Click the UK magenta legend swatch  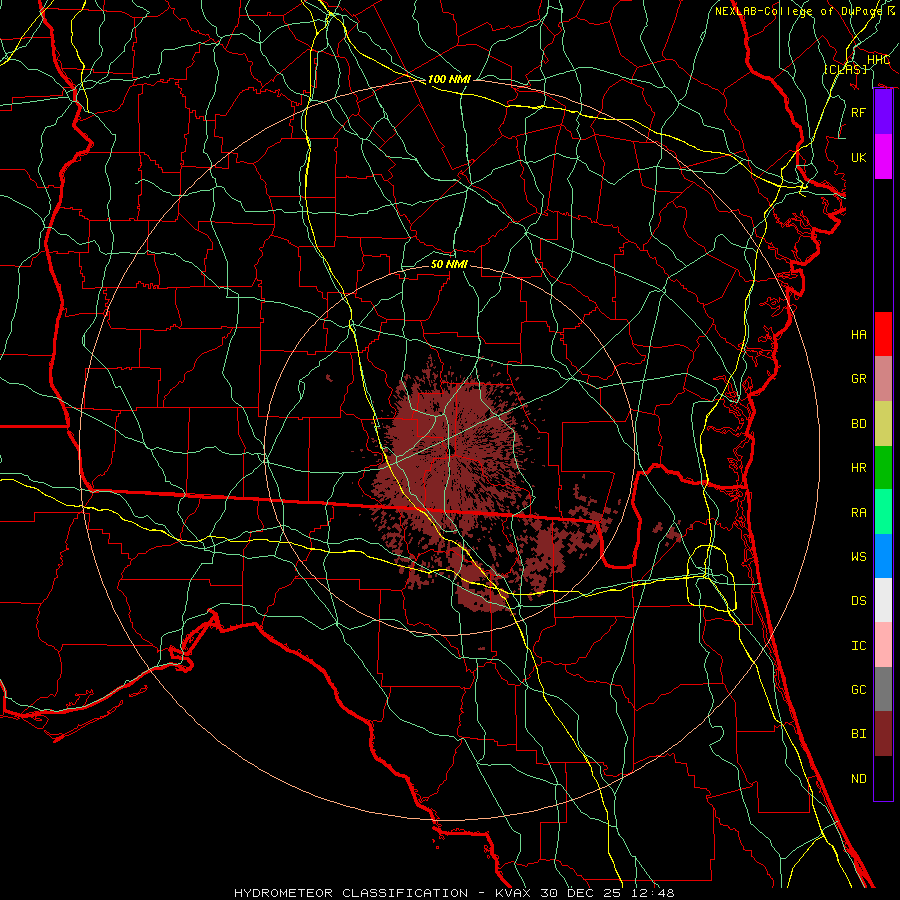[883, 157]
